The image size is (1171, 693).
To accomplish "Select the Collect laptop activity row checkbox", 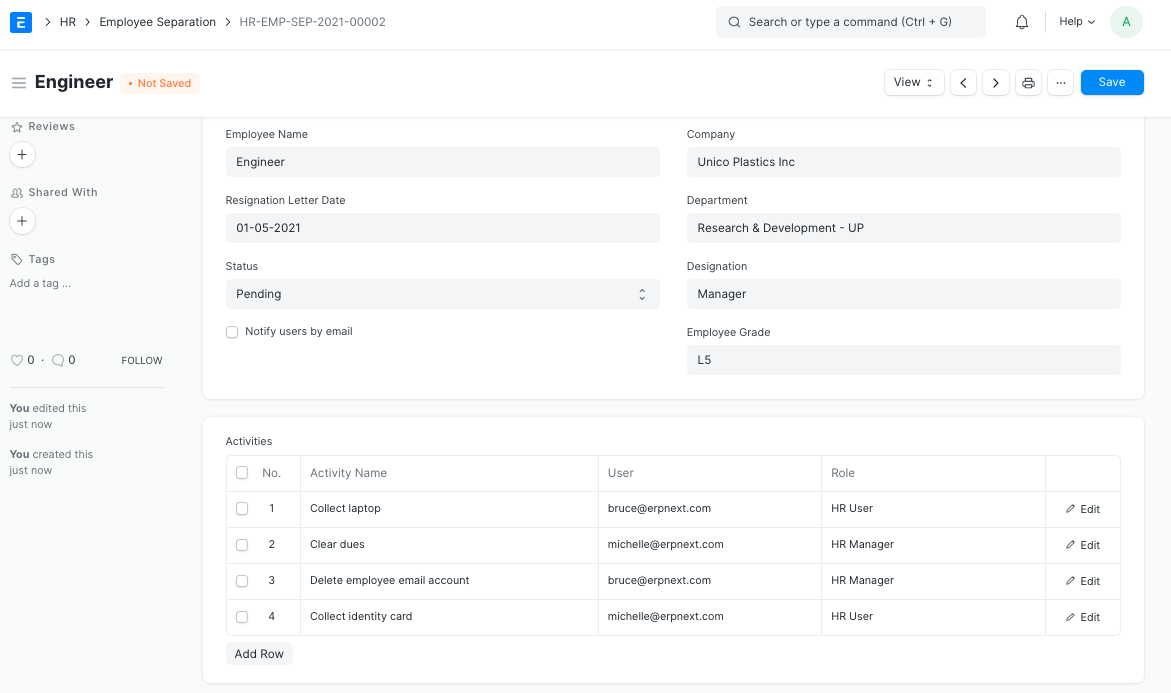I will tap(241, 508).
